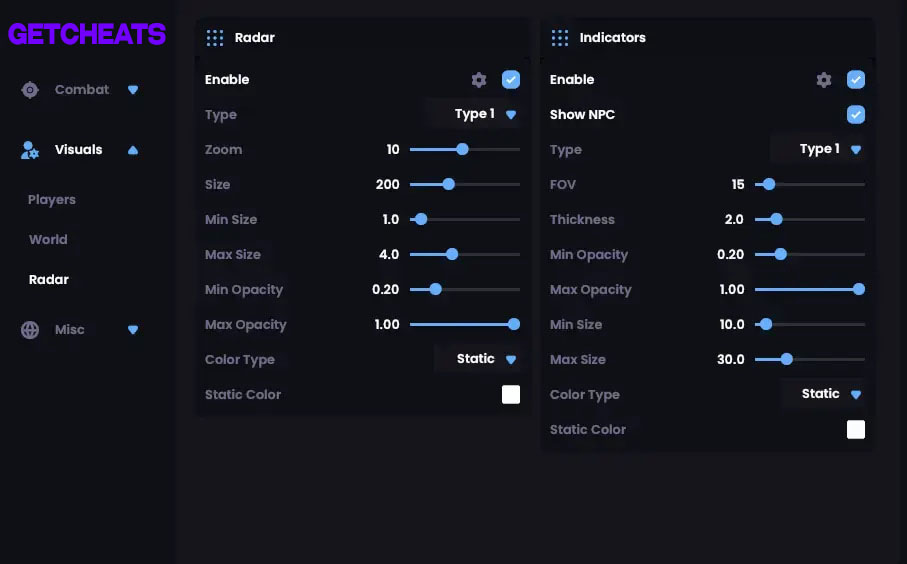Click the Show NPC label
The image size is (907, 564).
[582, 115]
